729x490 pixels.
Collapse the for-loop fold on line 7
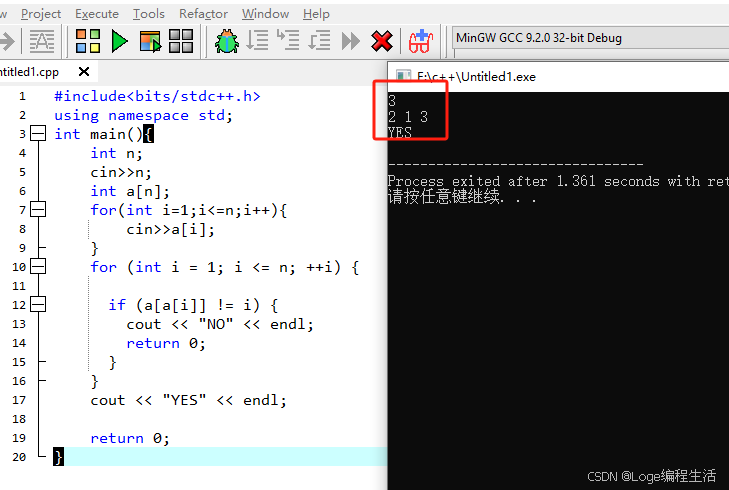[38, 210]
